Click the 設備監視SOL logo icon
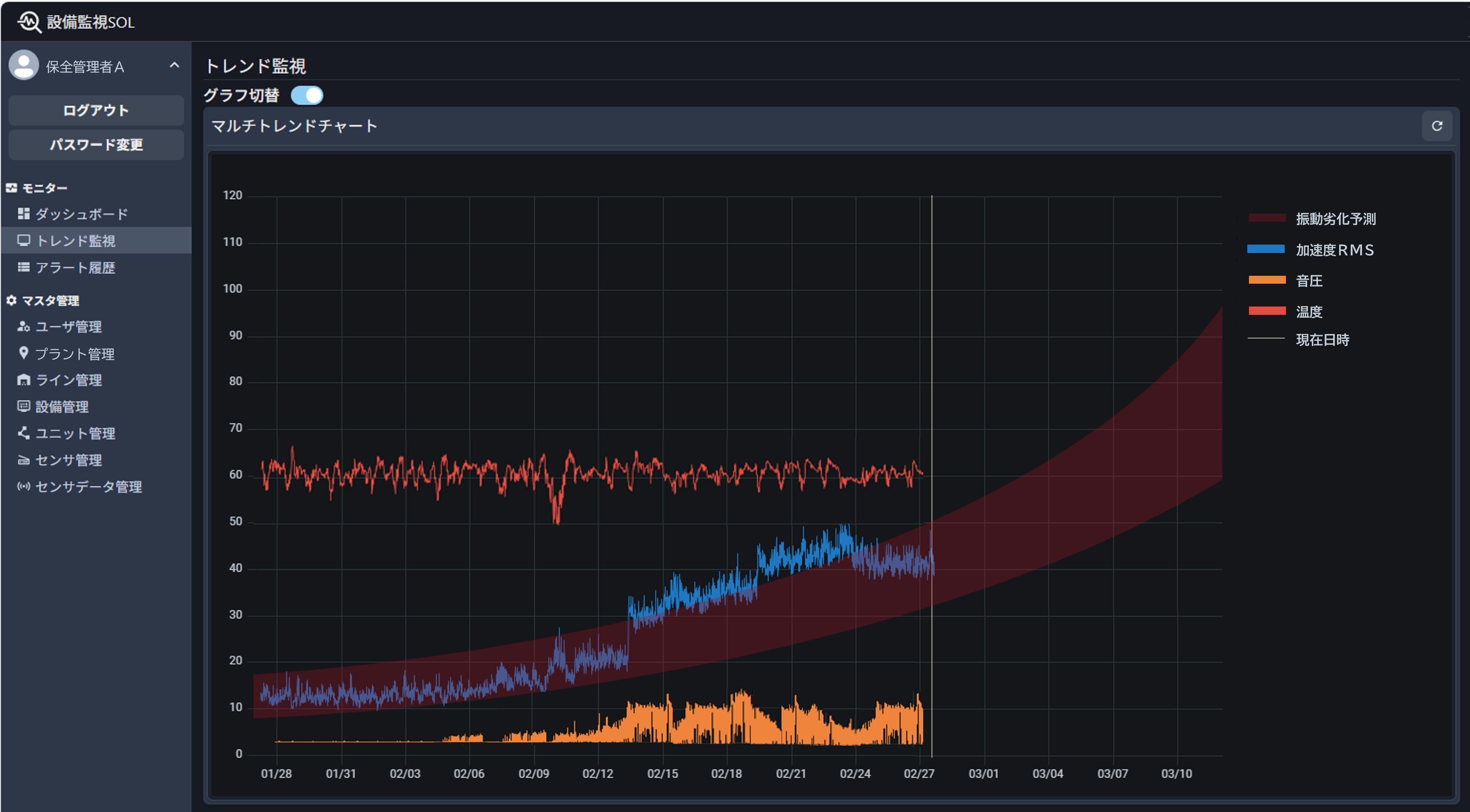This screenshot has height=812, width=1470. point(29,22)
